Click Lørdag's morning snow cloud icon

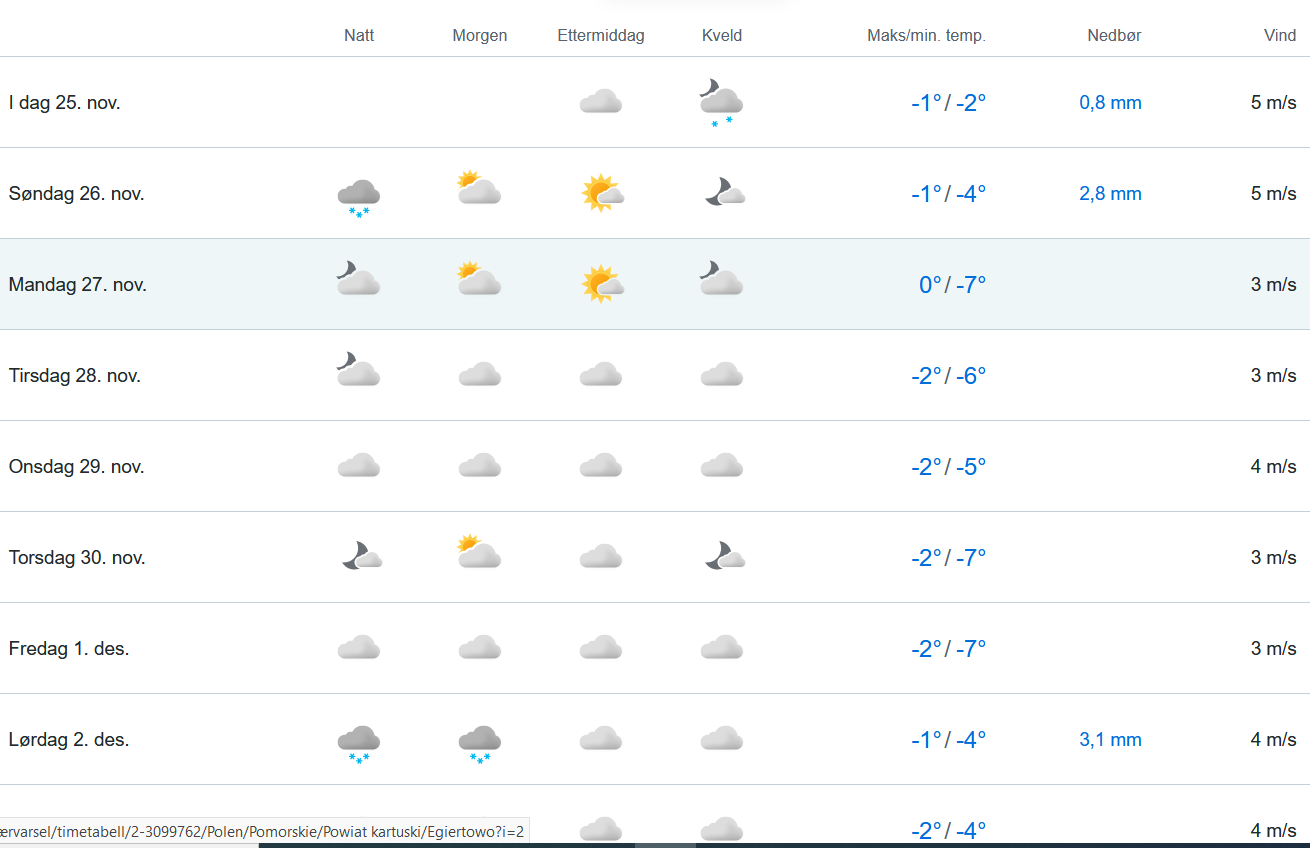479,742
